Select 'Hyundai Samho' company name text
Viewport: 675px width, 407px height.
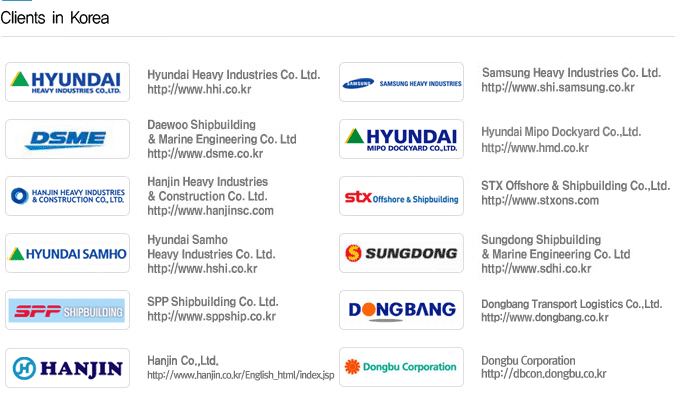[187, 240]
